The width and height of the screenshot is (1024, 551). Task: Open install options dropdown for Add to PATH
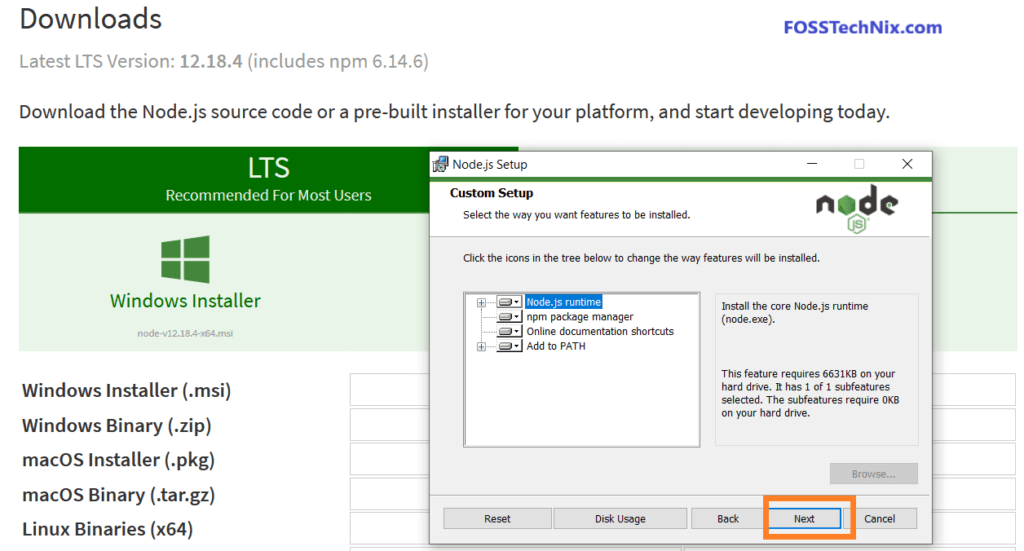click(509, 346)
